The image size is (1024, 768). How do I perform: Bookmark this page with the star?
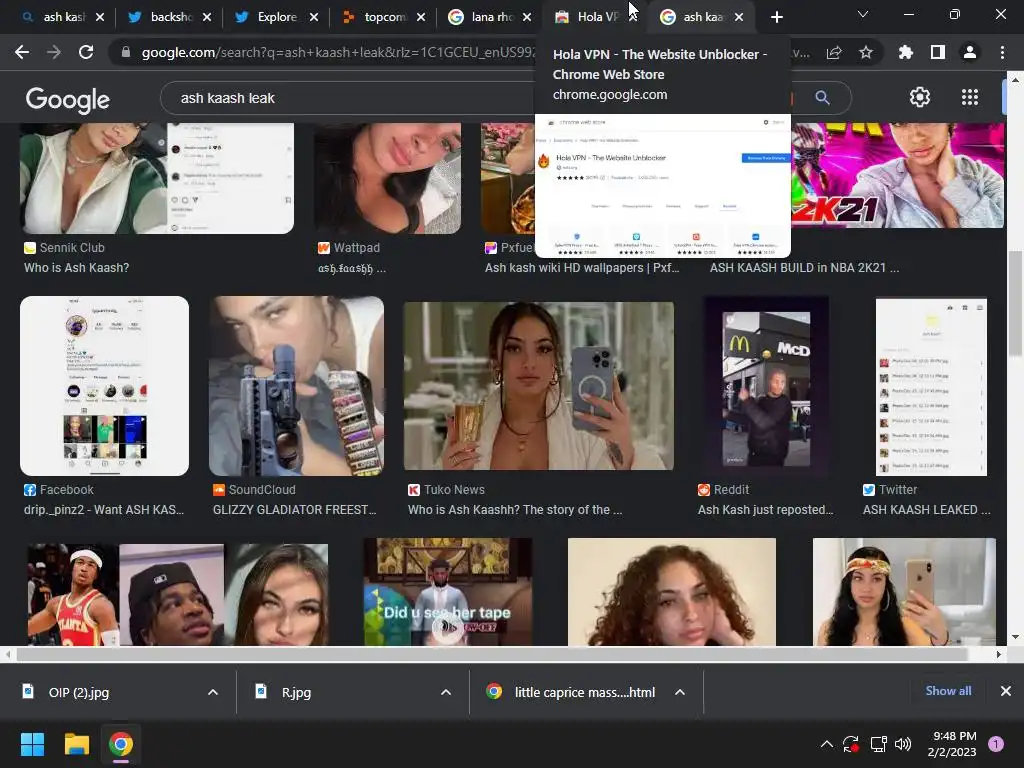pyautogui.click(x=866, y=52)
